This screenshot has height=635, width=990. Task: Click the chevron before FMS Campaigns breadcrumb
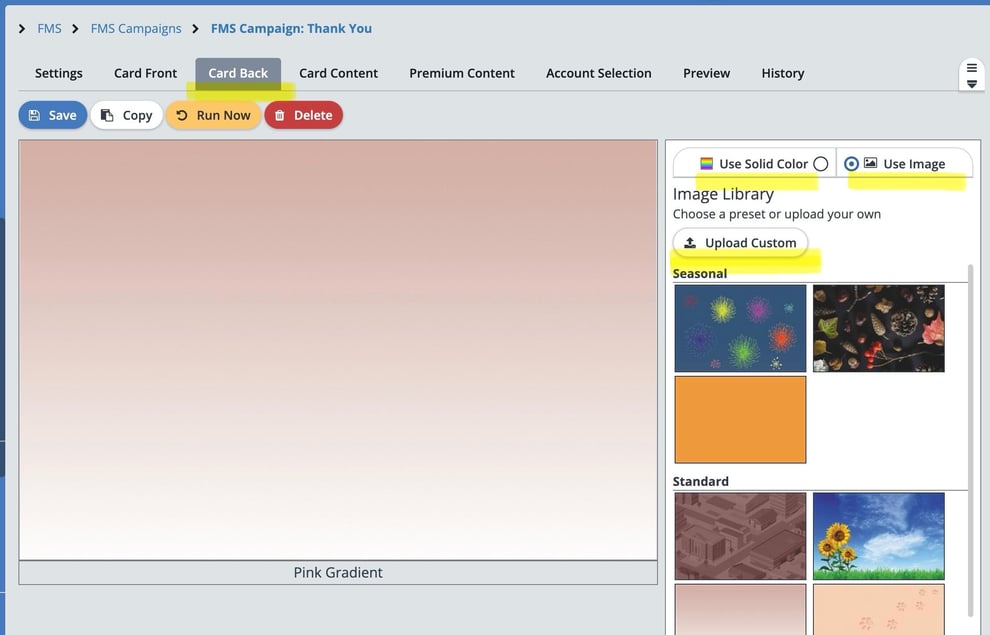pyautogui.click(x=75, y=28)
